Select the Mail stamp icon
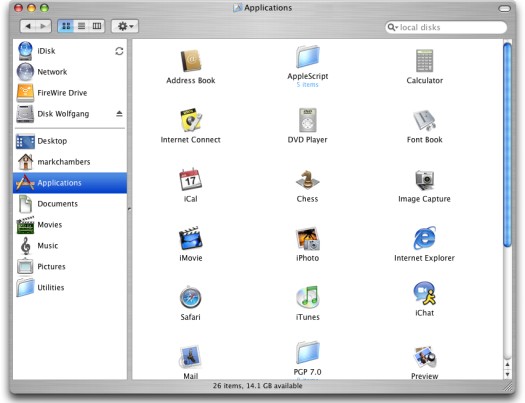This screenshot has width=525, height=403. tap(191, 357)
